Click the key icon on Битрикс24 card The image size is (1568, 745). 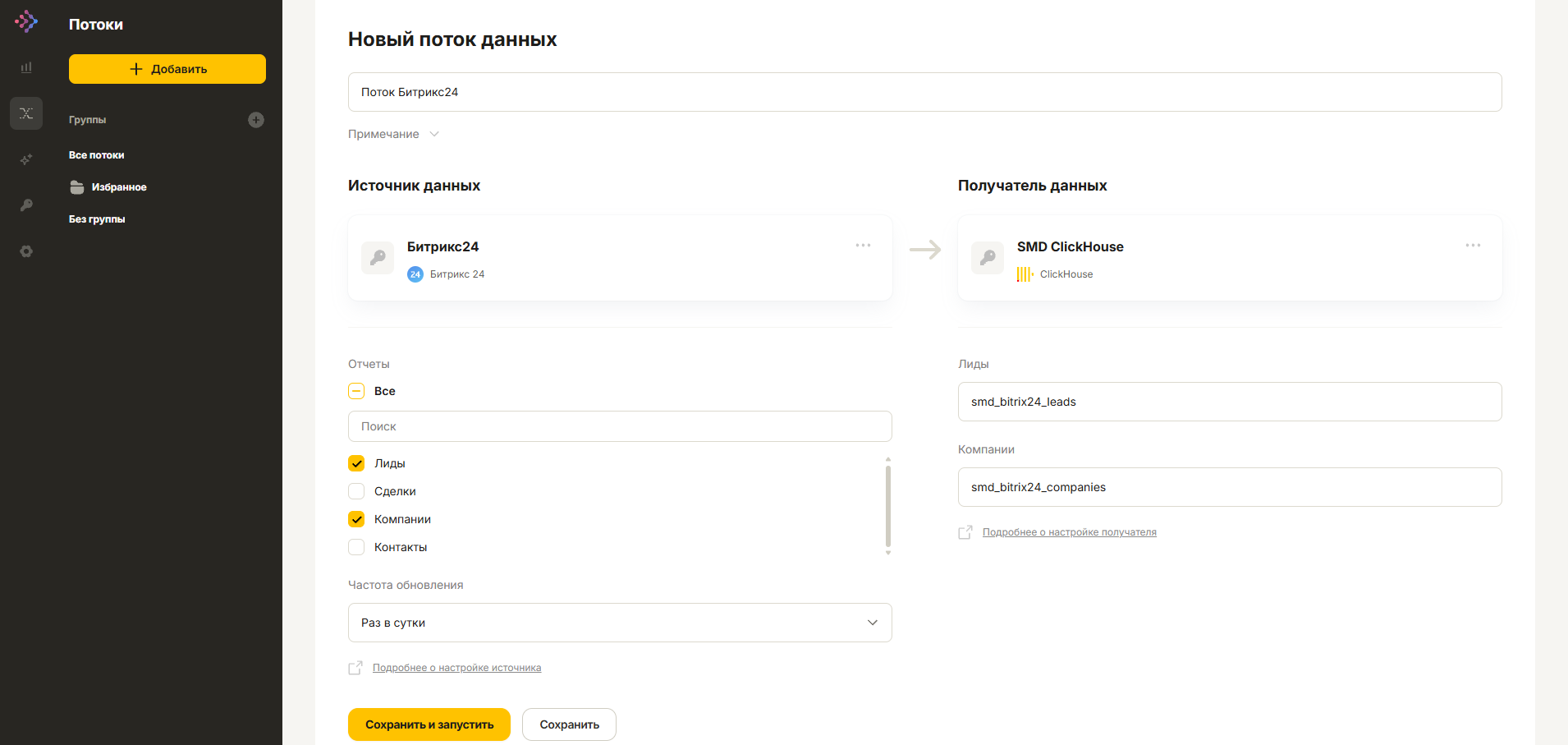[x=378, y=258]
